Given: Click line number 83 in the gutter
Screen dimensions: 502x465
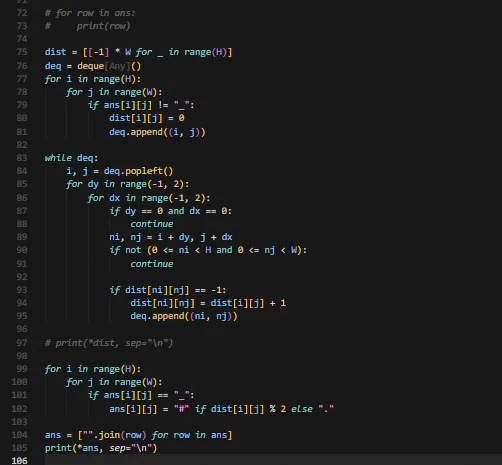Looking at the screenshot, I should (x=22, y=158).
